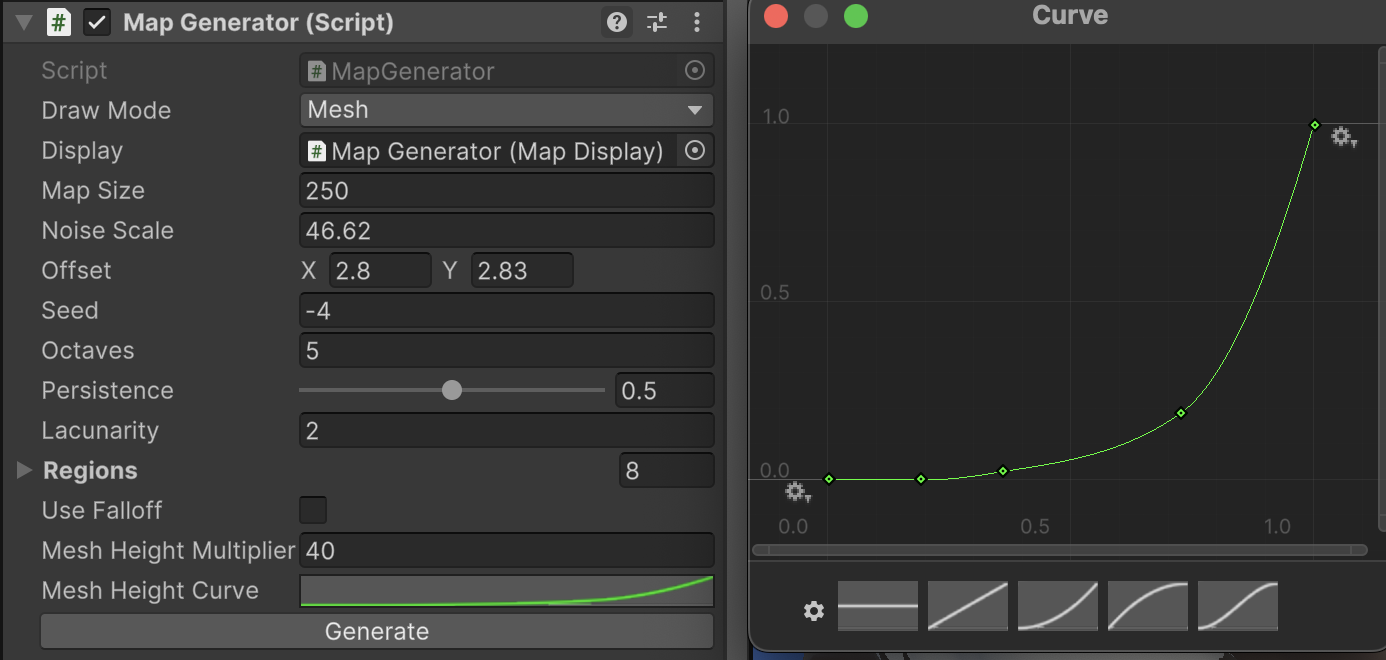Open the Draw Mode dropdown
The image size is (1386, 660).
point(506,110)
